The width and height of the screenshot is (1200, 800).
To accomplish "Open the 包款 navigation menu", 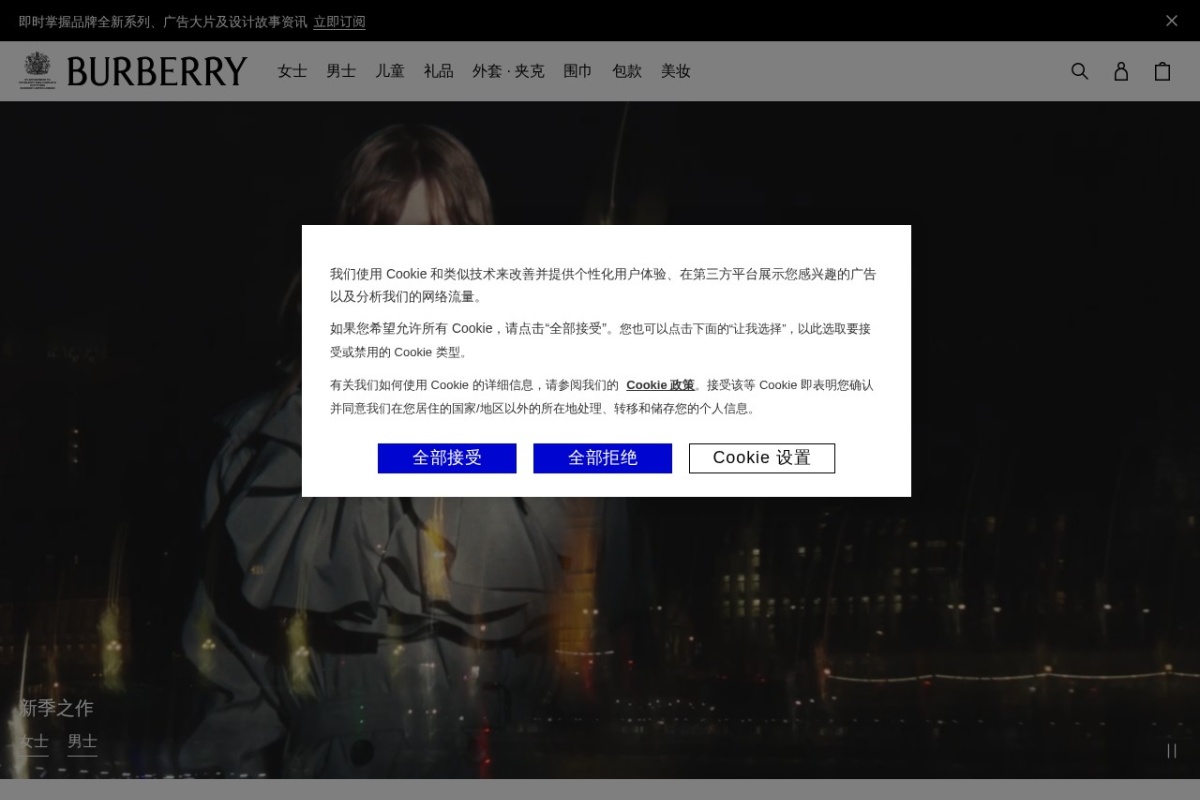I will click(x=627, y=71).
